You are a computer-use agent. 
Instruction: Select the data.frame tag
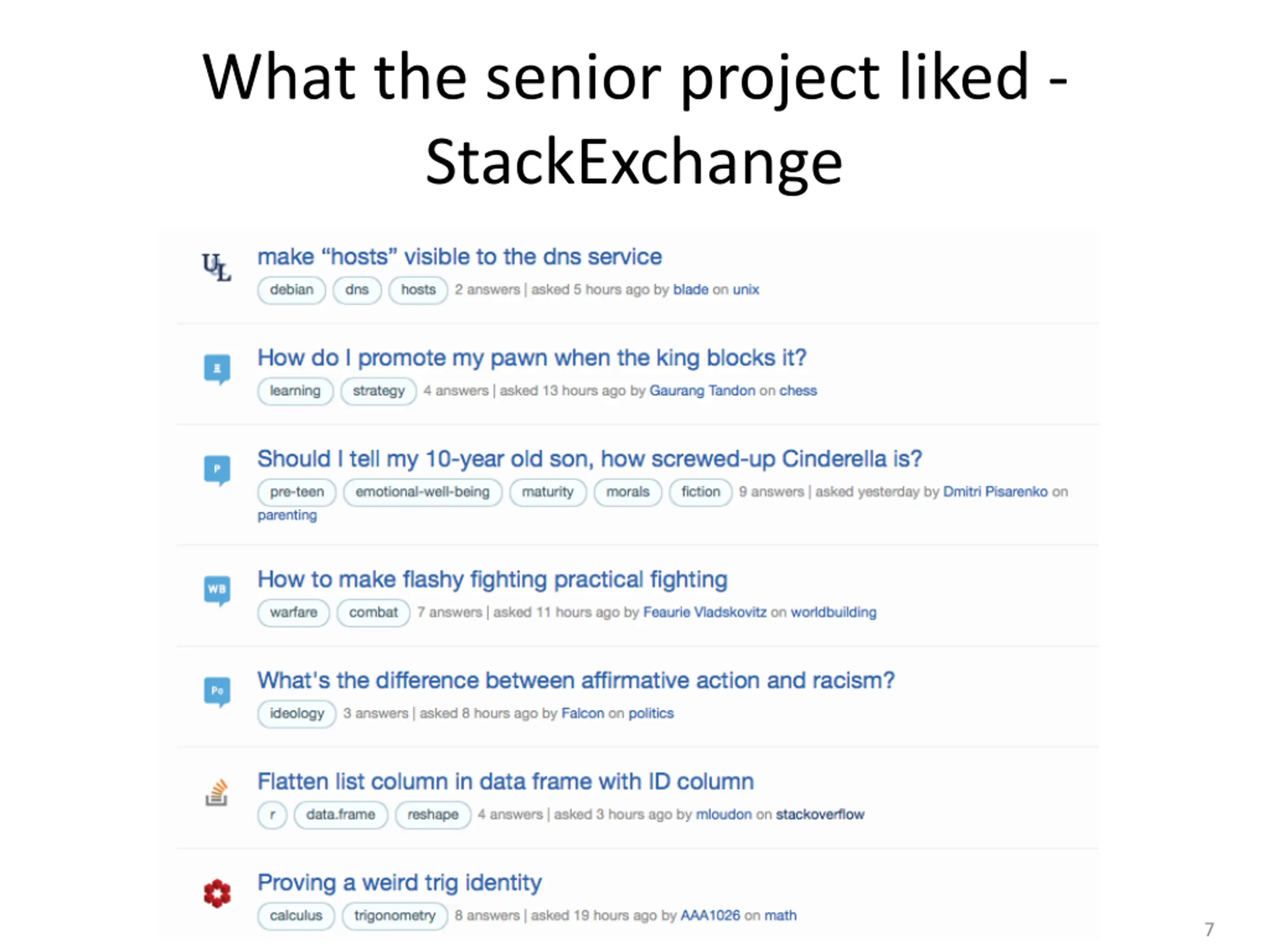click(x=340, y=814)
